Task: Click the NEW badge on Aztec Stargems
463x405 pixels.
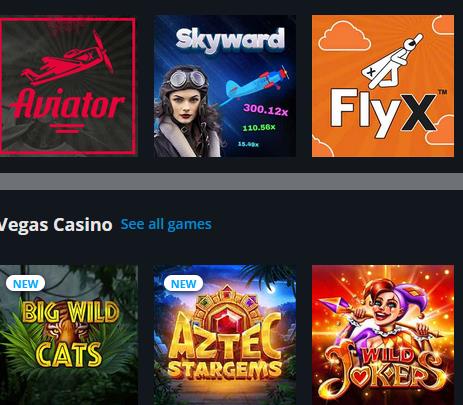Action: point(183,284)
